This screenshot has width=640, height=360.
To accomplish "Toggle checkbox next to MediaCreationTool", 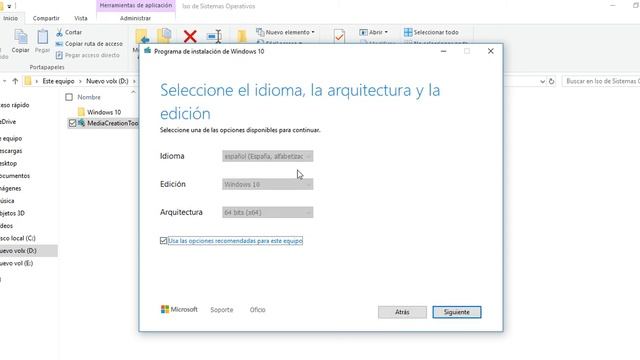I will click(x=72, y=123).
